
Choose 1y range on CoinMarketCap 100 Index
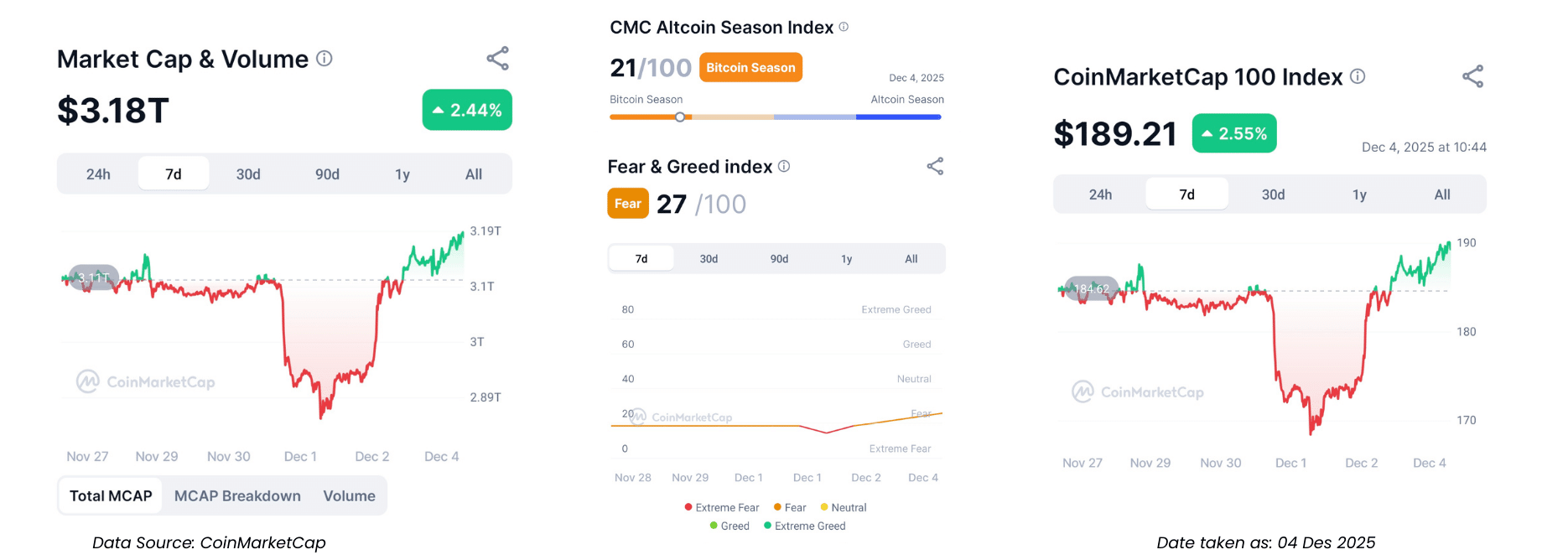pos(1359,194)
